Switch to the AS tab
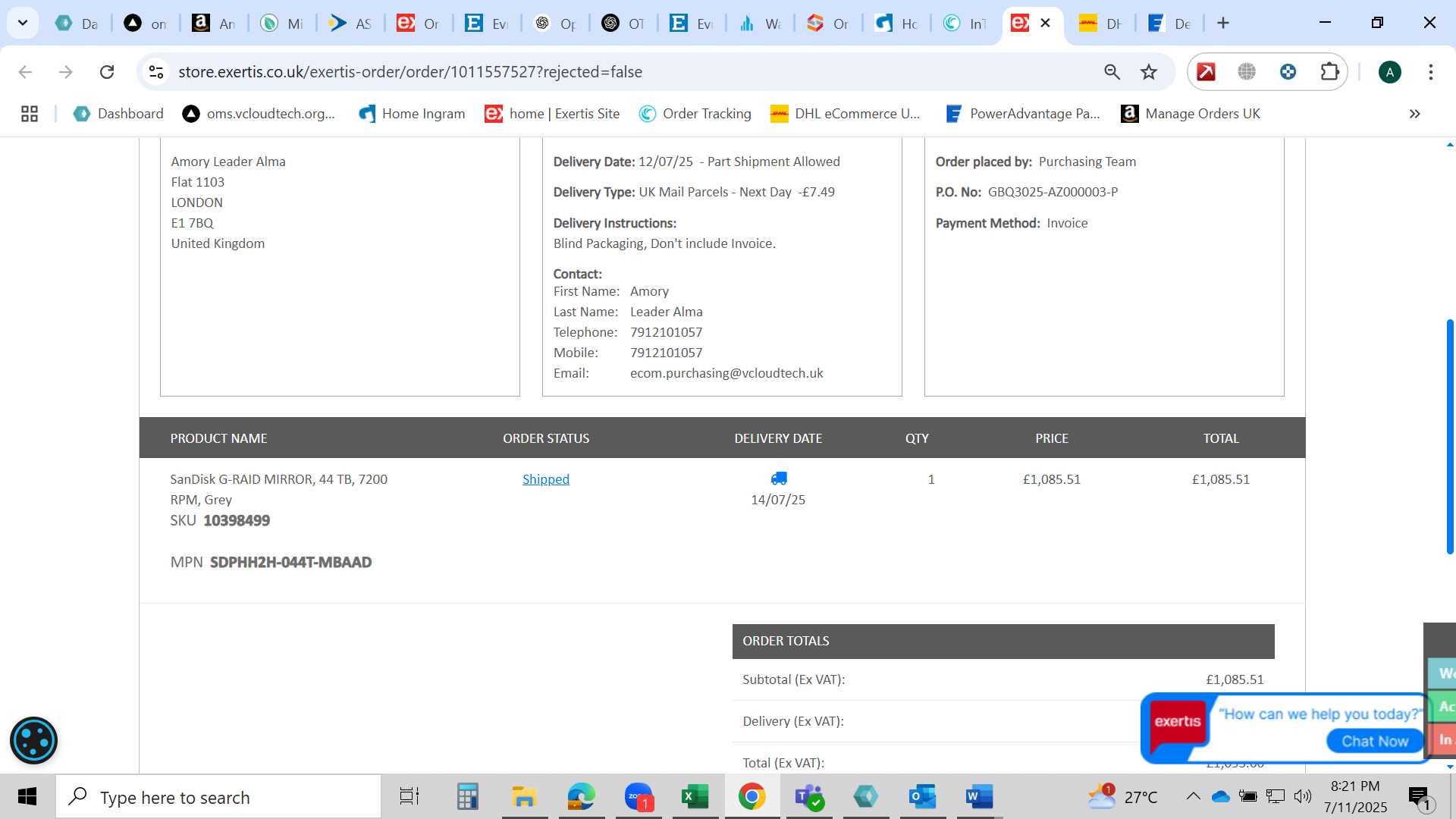Screen dimensions: 1456x819 [x=350, y=24]
